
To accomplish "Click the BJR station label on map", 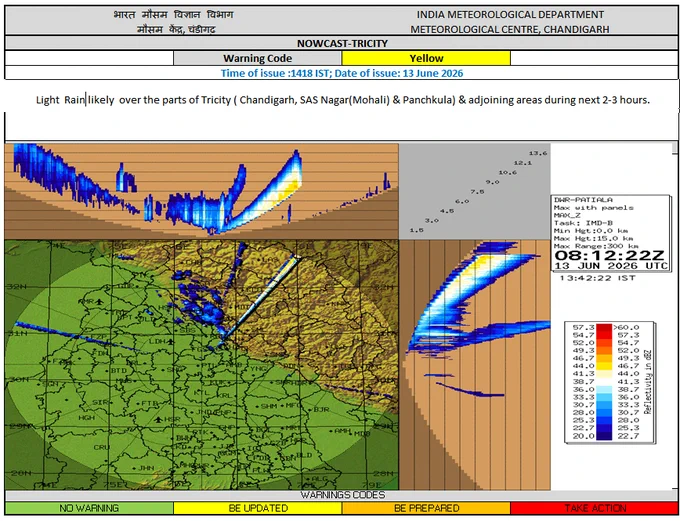I will tap(321, 409).
